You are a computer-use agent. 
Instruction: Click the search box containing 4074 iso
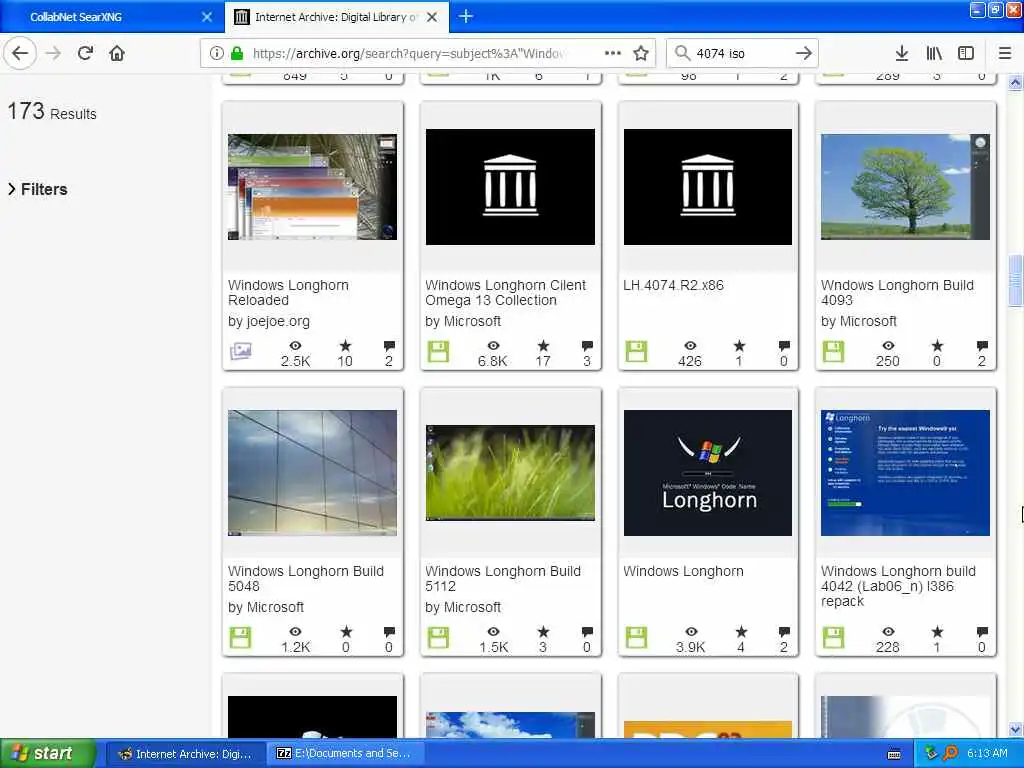pyautogui.click(x=741, y=53)
